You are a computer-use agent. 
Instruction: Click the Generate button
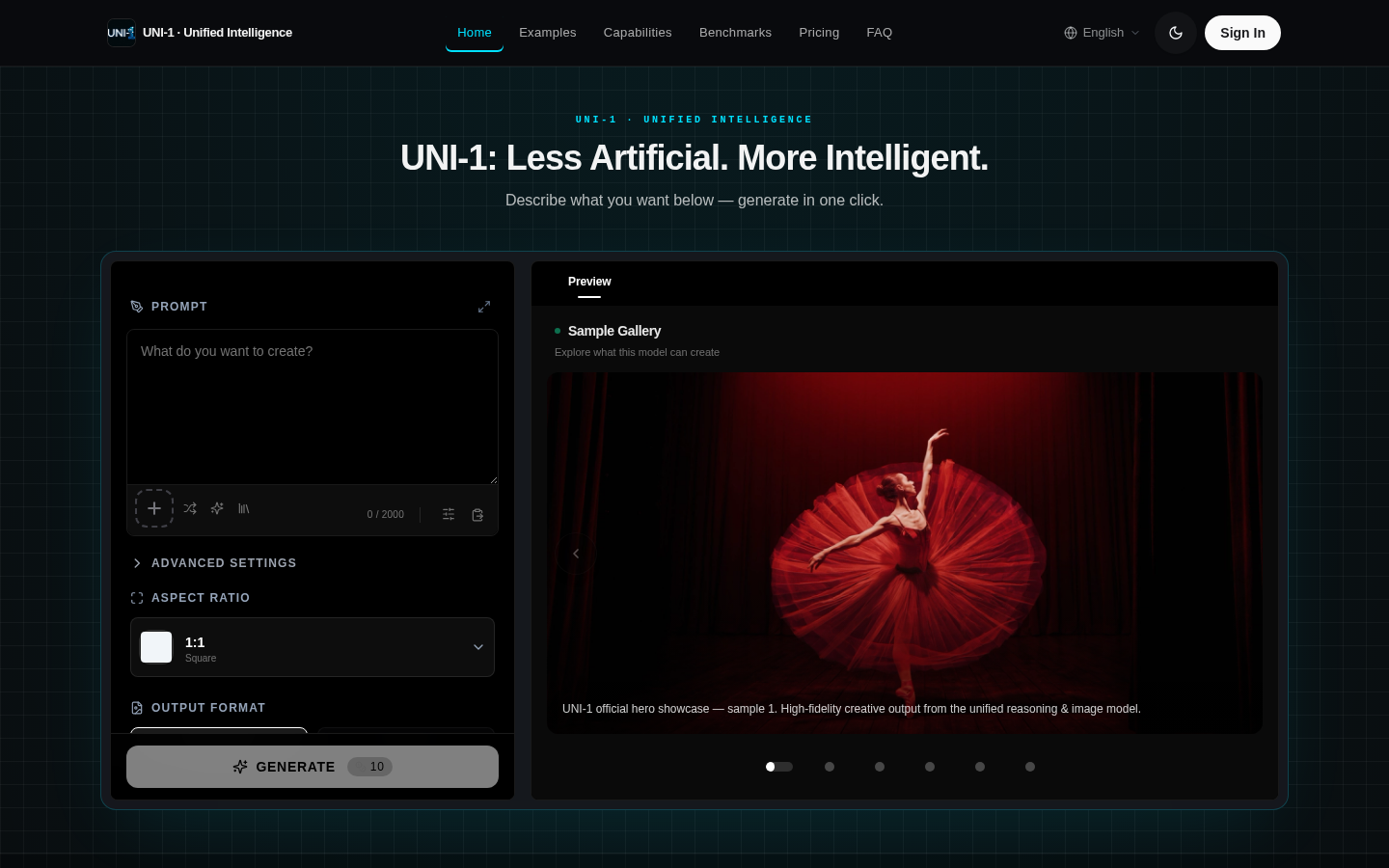tap(313, 767)
